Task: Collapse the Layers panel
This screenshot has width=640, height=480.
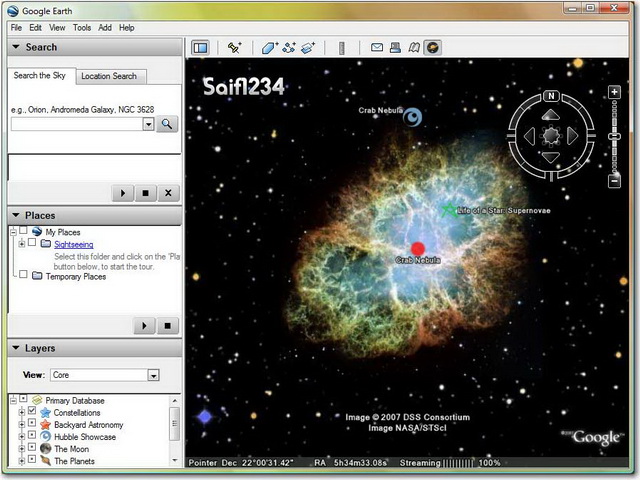Action: tap(16, 348)
